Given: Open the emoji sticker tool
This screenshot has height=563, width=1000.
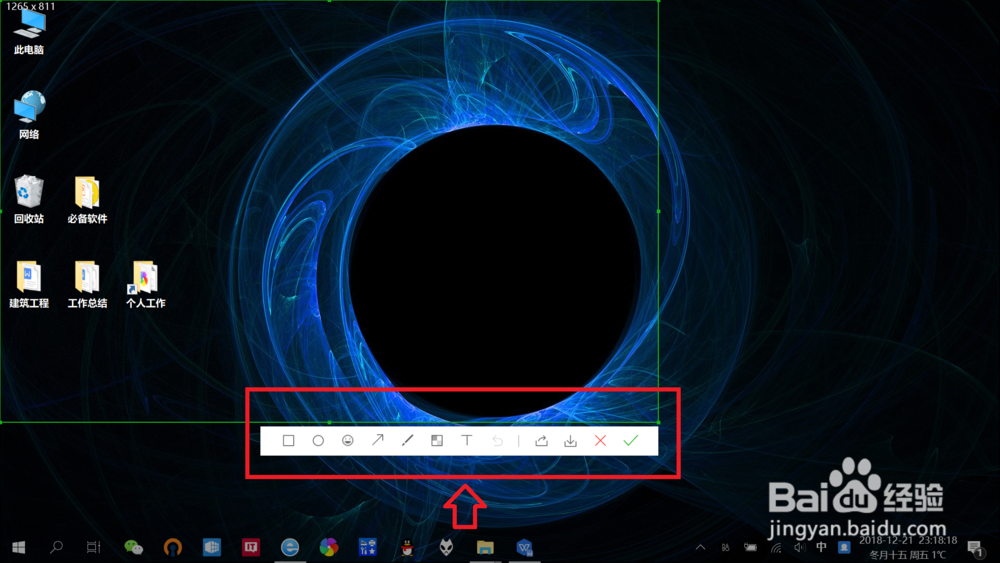Looking at the screenshot, I should pos(348,441).
